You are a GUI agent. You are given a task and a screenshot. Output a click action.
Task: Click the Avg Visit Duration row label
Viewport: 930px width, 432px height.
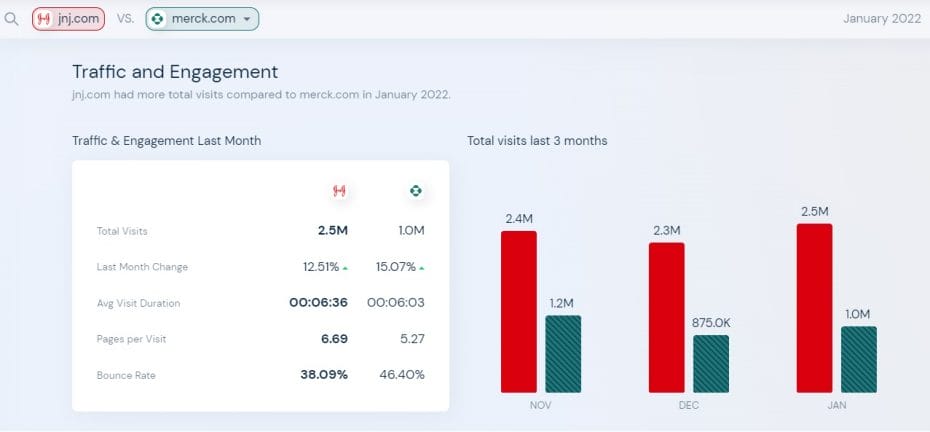[x=138, y=303]
